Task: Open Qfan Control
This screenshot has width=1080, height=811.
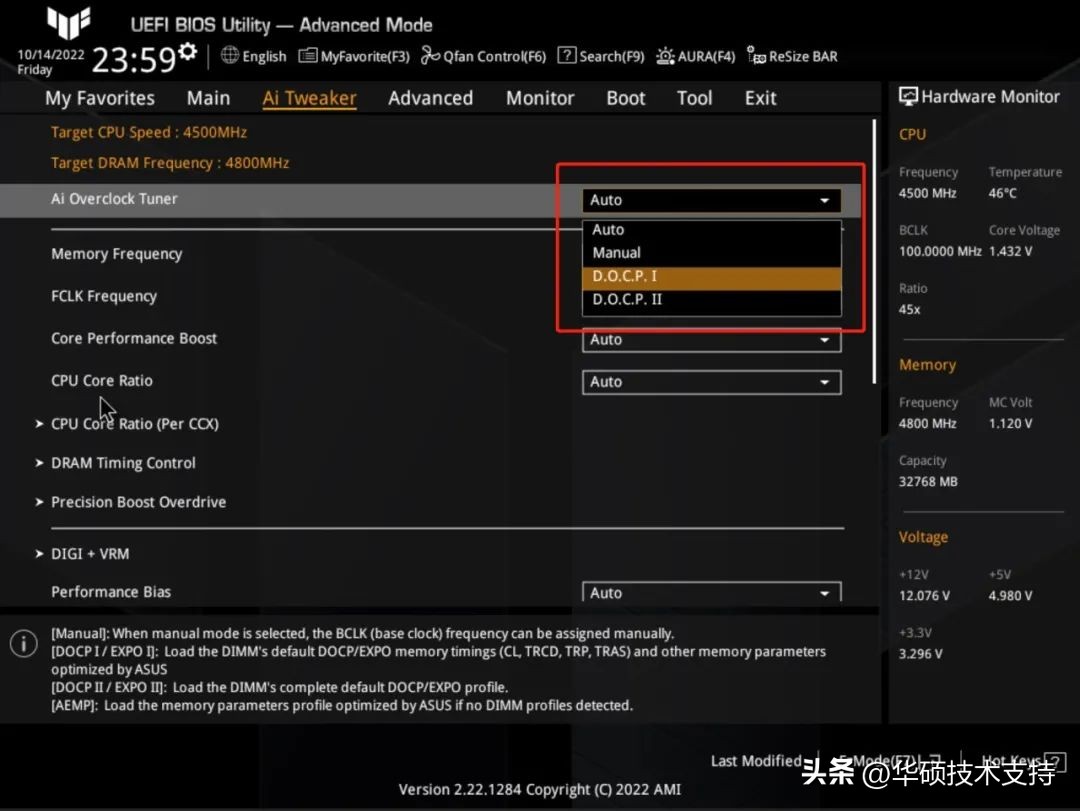Action: pyautogui.click(x=483, y=56)
